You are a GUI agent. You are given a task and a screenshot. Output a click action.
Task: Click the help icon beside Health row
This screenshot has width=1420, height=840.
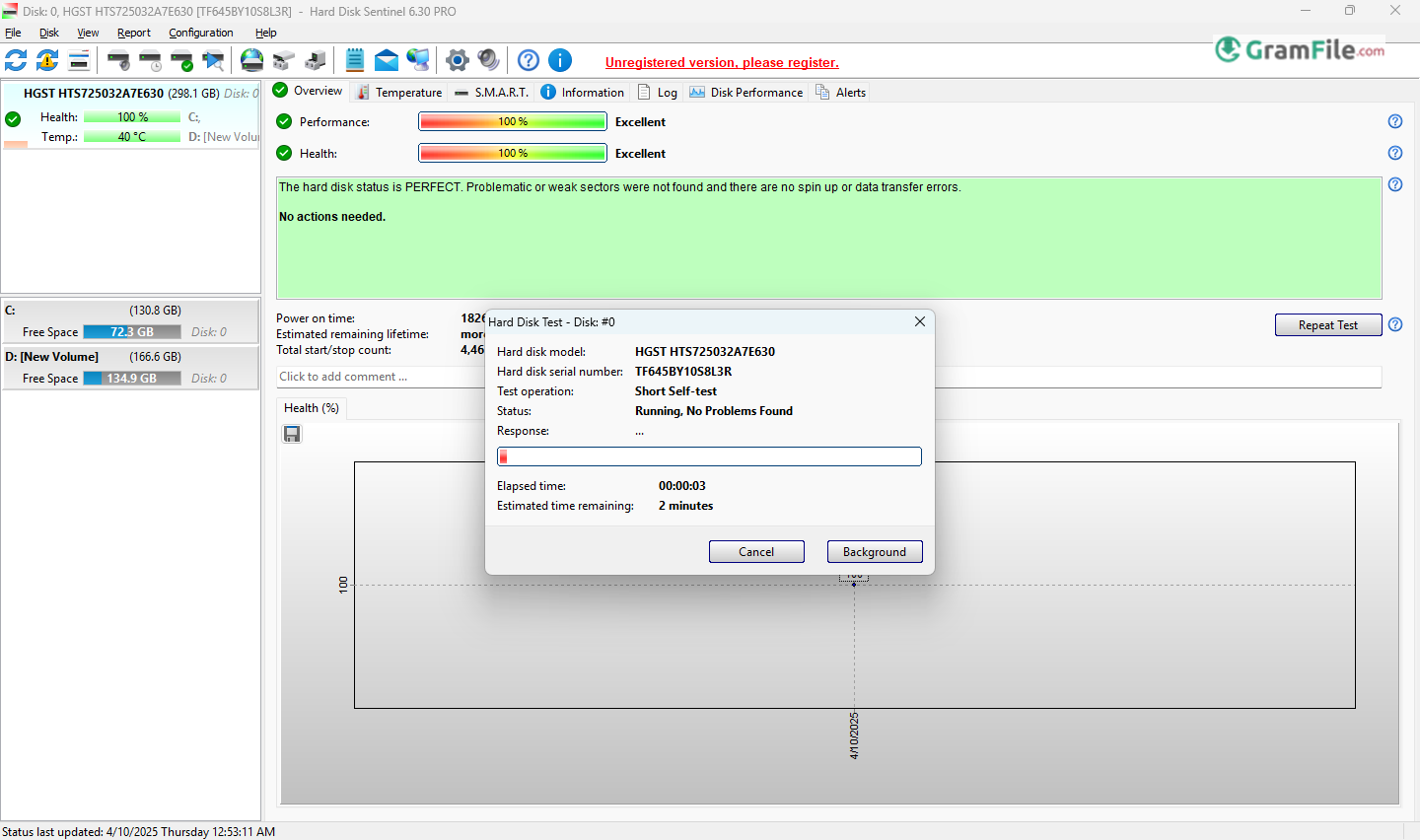[x=1395, y=153]
